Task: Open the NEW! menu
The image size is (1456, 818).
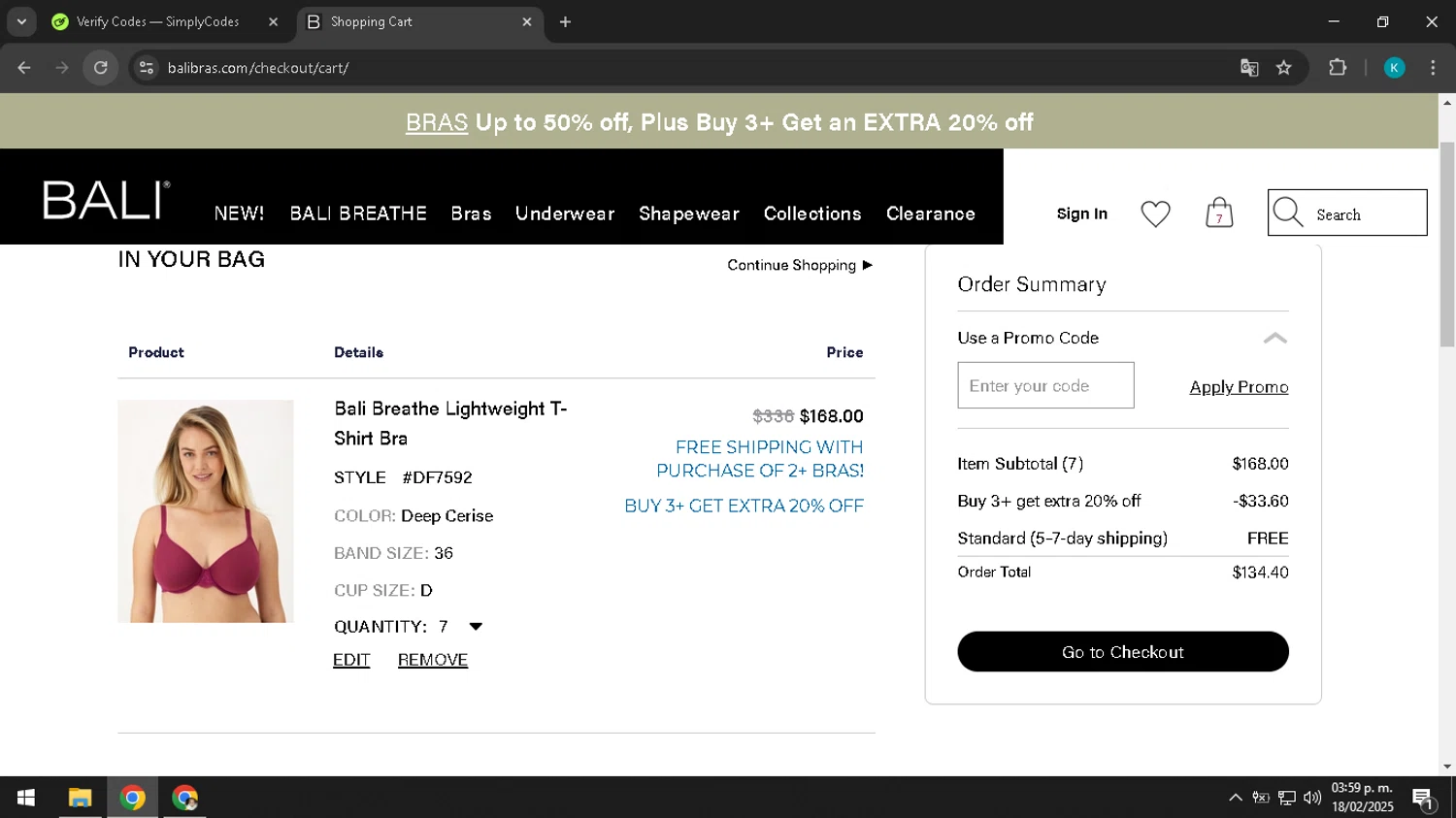Action: click(239, 213)
